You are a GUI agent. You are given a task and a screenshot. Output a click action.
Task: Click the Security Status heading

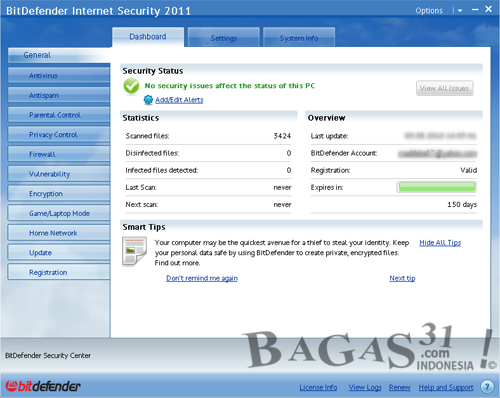[153, 71]
